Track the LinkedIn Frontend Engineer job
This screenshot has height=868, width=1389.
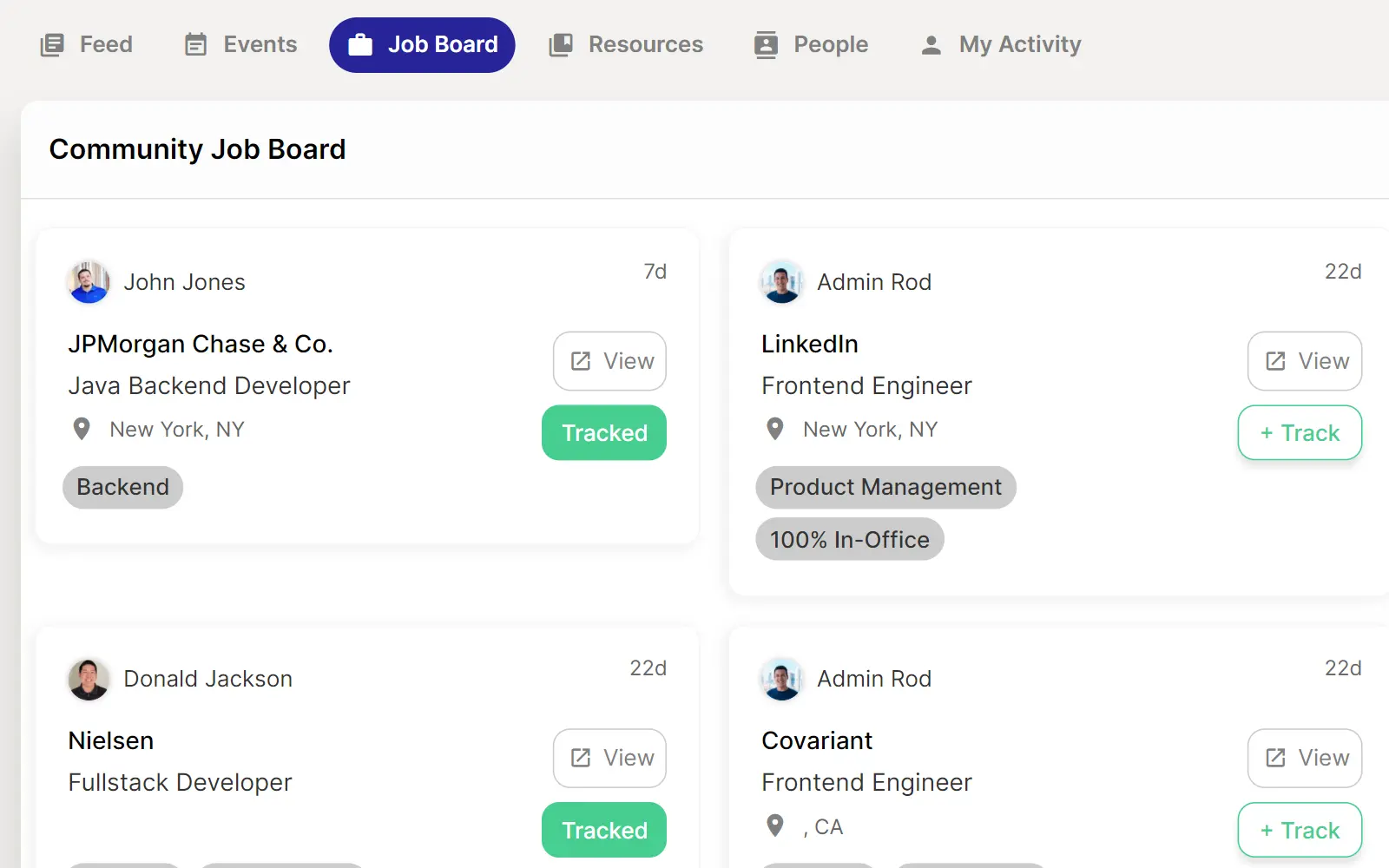point(1300,432)
